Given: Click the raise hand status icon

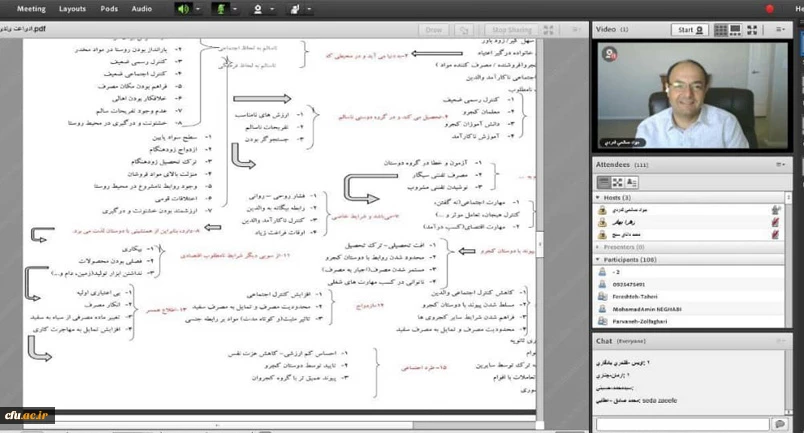Looking at the screenshot, I should pos(295,8).
